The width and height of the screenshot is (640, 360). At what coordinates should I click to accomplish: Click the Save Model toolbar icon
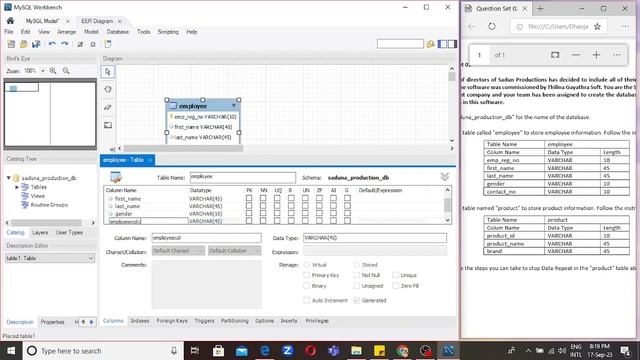[x=36, y=44]
